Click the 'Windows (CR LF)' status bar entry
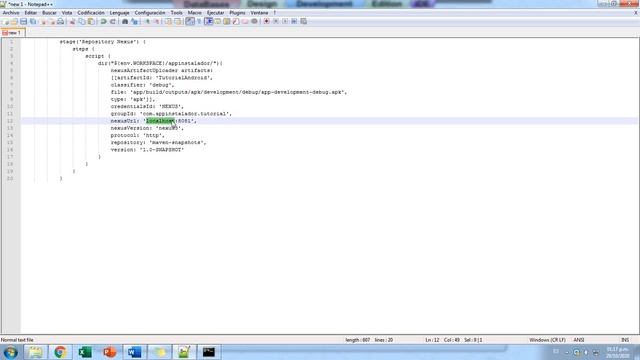 coord(547,340)
